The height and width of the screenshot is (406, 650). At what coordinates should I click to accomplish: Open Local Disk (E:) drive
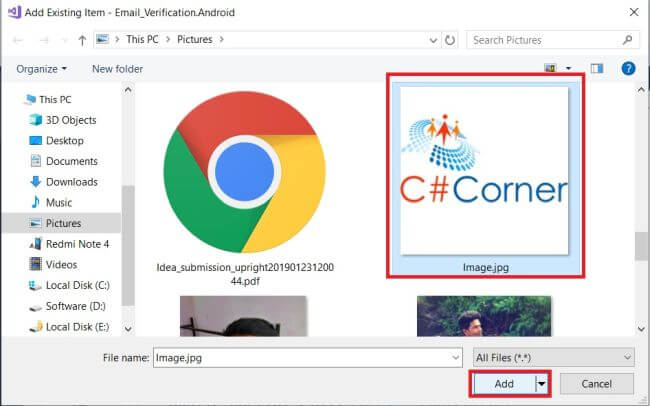tap(78, 327)
